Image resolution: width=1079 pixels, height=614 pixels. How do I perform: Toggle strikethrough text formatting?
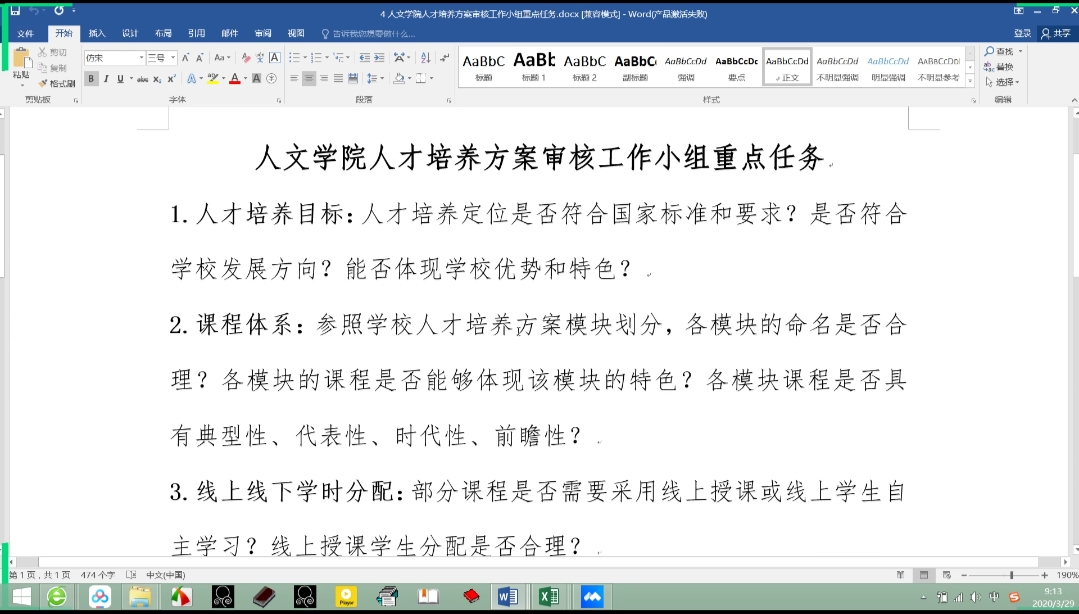pyautogui.click(x=142, y=79)
